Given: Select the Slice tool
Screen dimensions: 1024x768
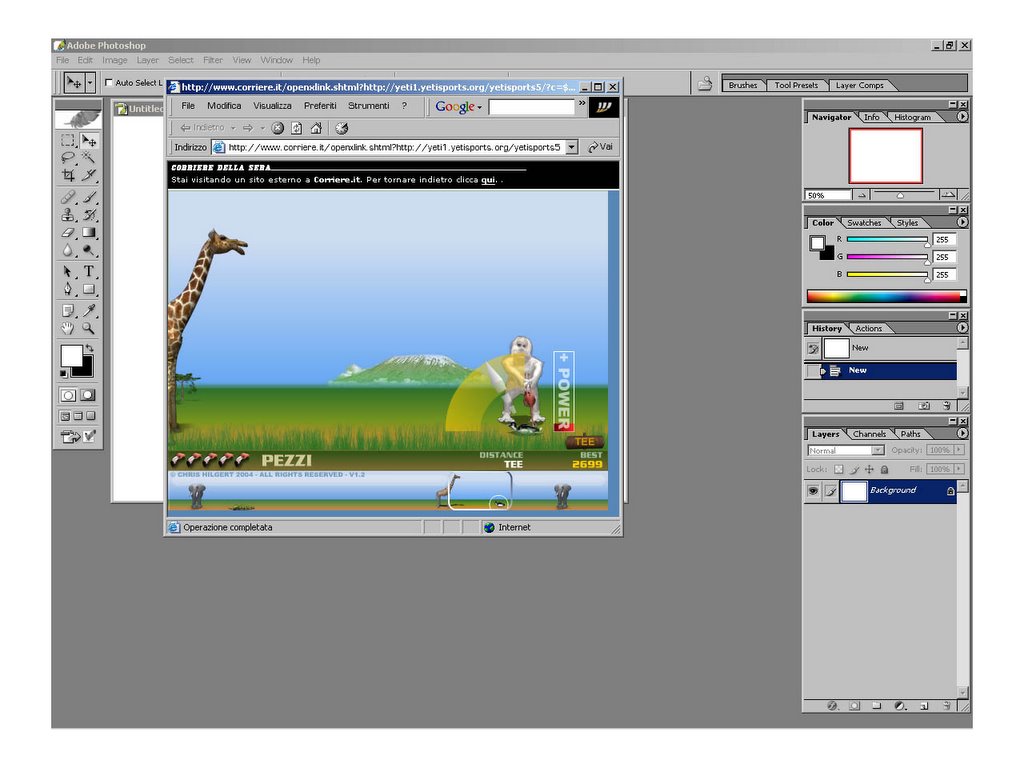Looking at the screenshot, I should tap(89, 174).
